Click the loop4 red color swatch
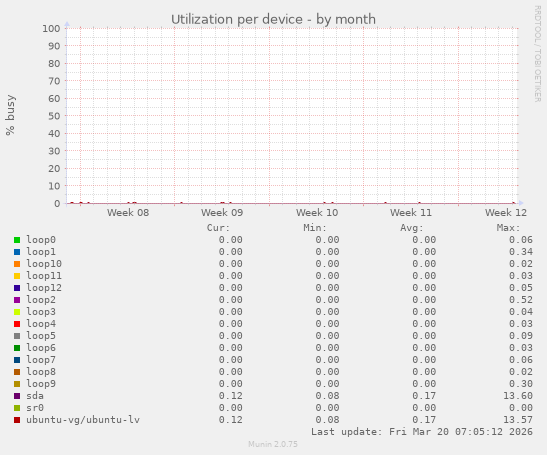The height and width of the screenshot is (455, 547). point(17,324)
